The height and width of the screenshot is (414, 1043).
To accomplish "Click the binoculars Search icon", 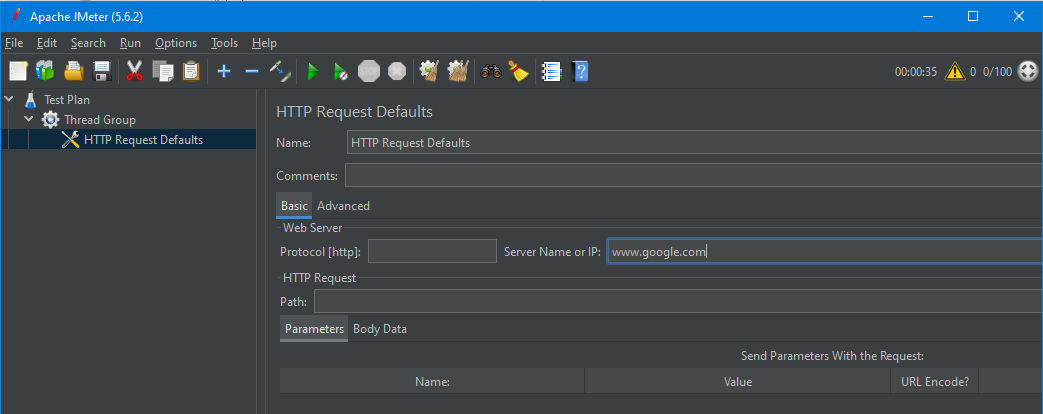I will pos(490,71).
